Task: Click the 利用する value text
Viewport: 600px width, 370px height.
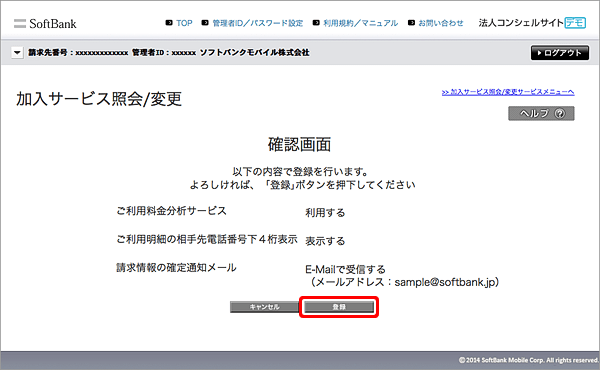Action: 325,213
